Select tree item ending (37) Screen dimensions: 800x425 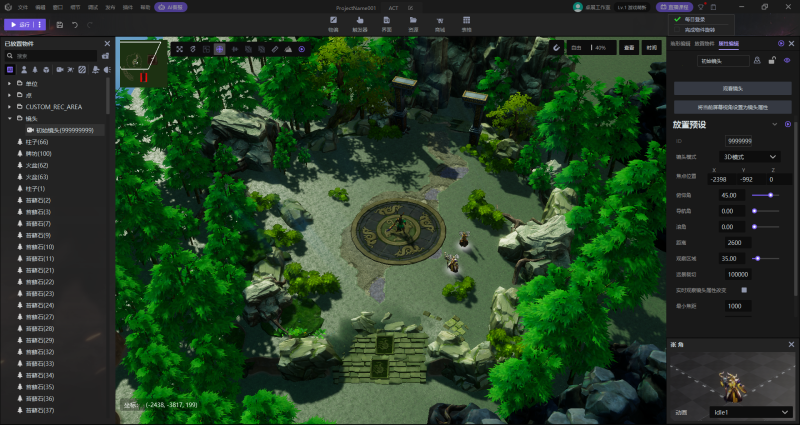tap(38, 410)
